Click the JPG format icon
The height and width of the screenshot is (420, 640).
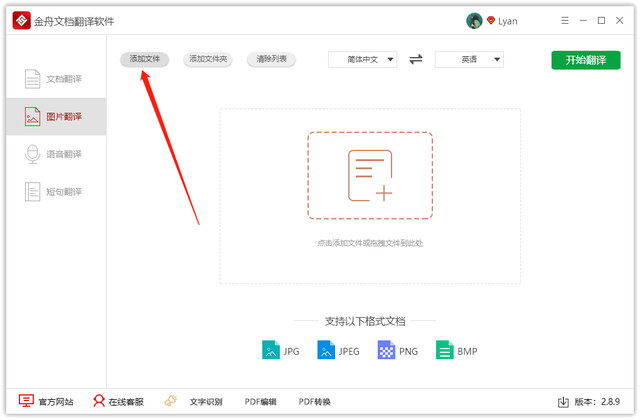271,350
